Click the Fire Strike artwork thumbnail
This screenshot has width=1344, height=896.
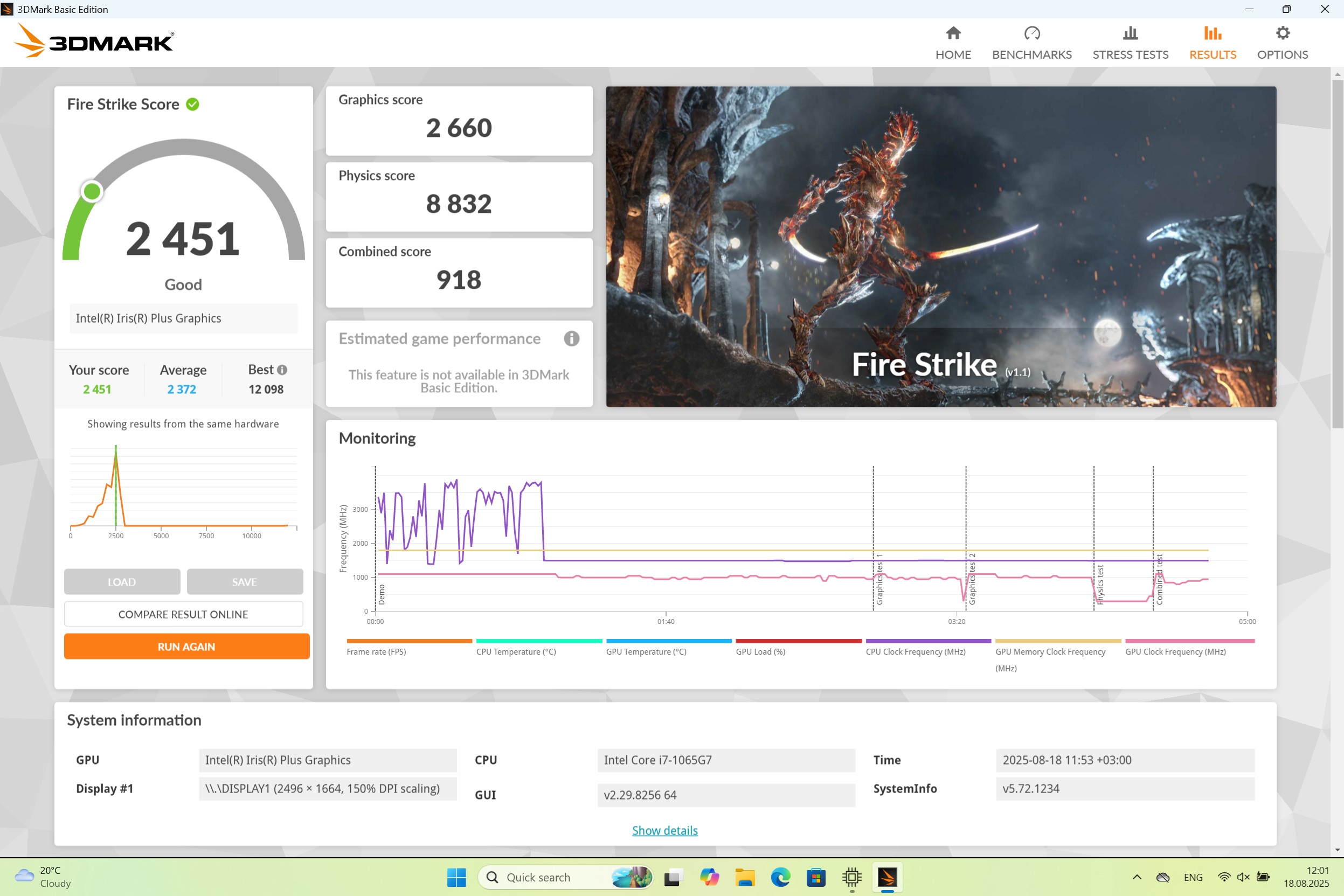(x=940, y=246)
